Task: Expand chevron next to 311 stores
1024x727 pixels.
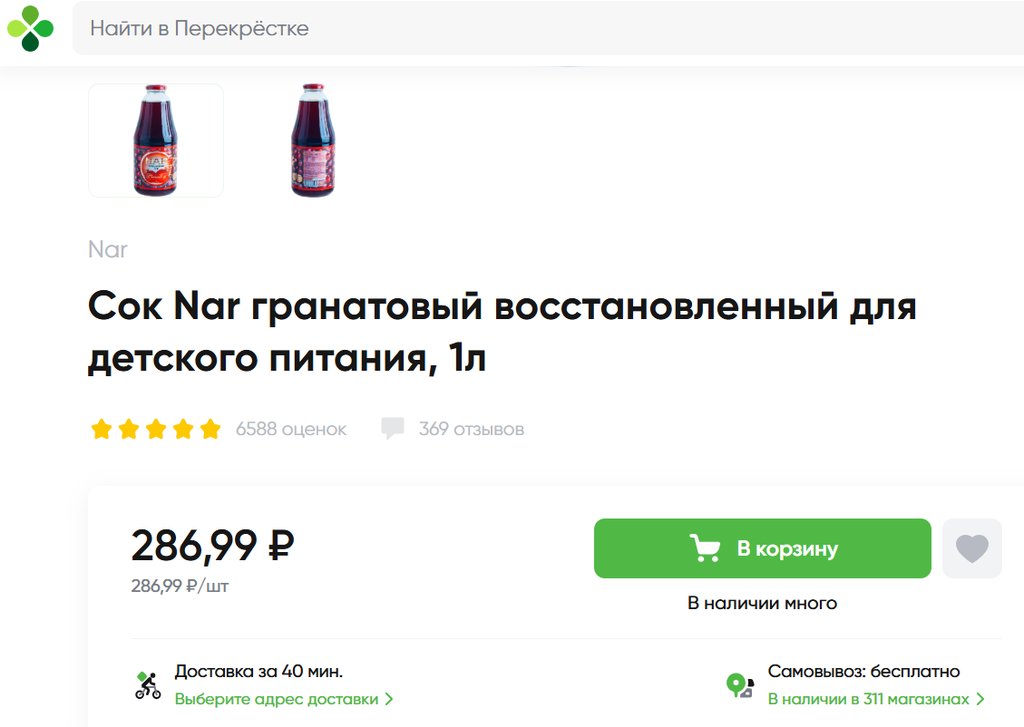Action: (980, 699)
